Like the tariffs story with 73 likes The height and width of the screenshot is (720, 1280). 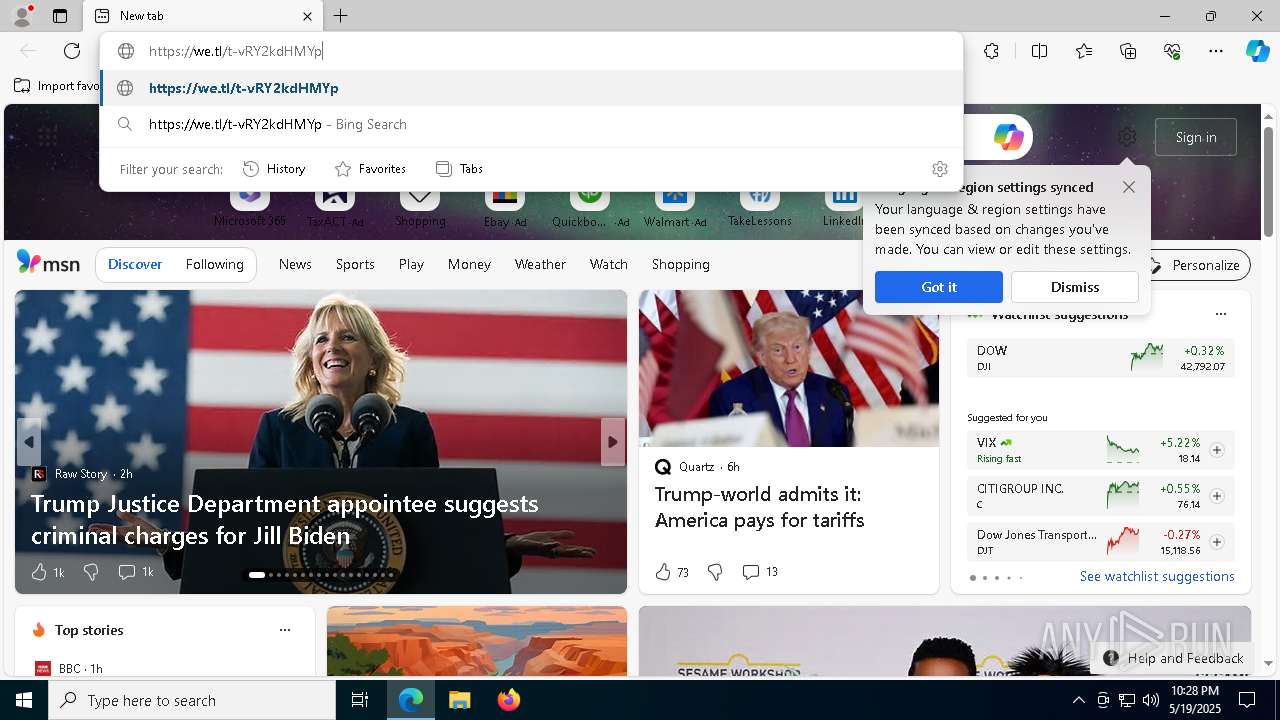click(x=672, y=572)
